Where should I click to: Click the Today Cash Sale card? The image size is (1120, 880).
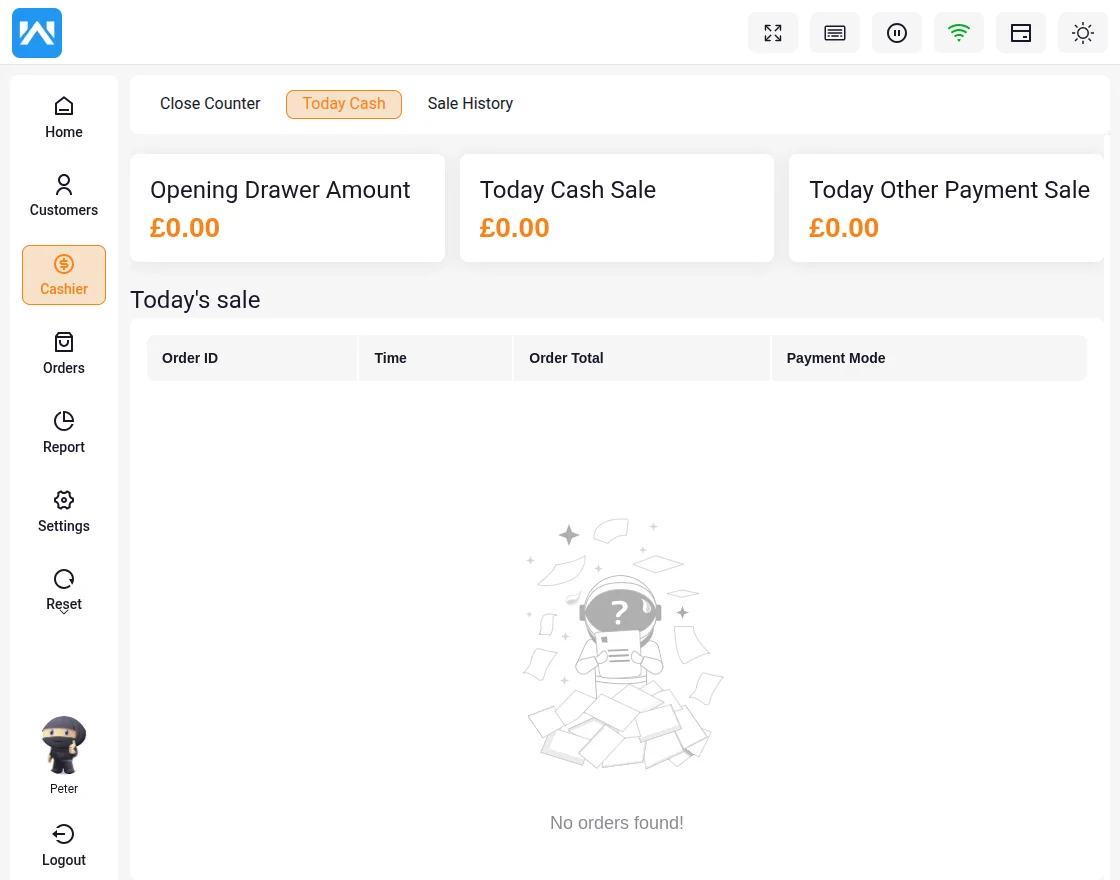pyautogui.click(x=616, y=208)
